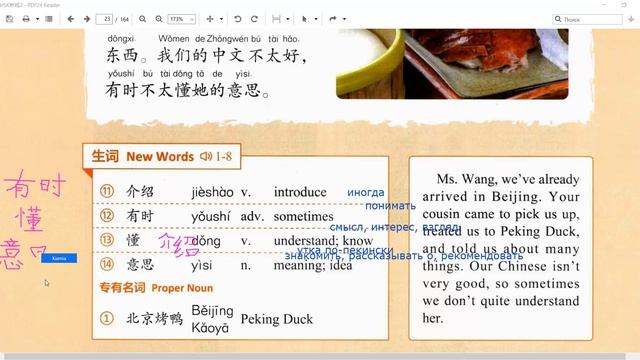The image size is (640, 360).
Task: Select the fit-width page layout icon
Action: [276, 19]
